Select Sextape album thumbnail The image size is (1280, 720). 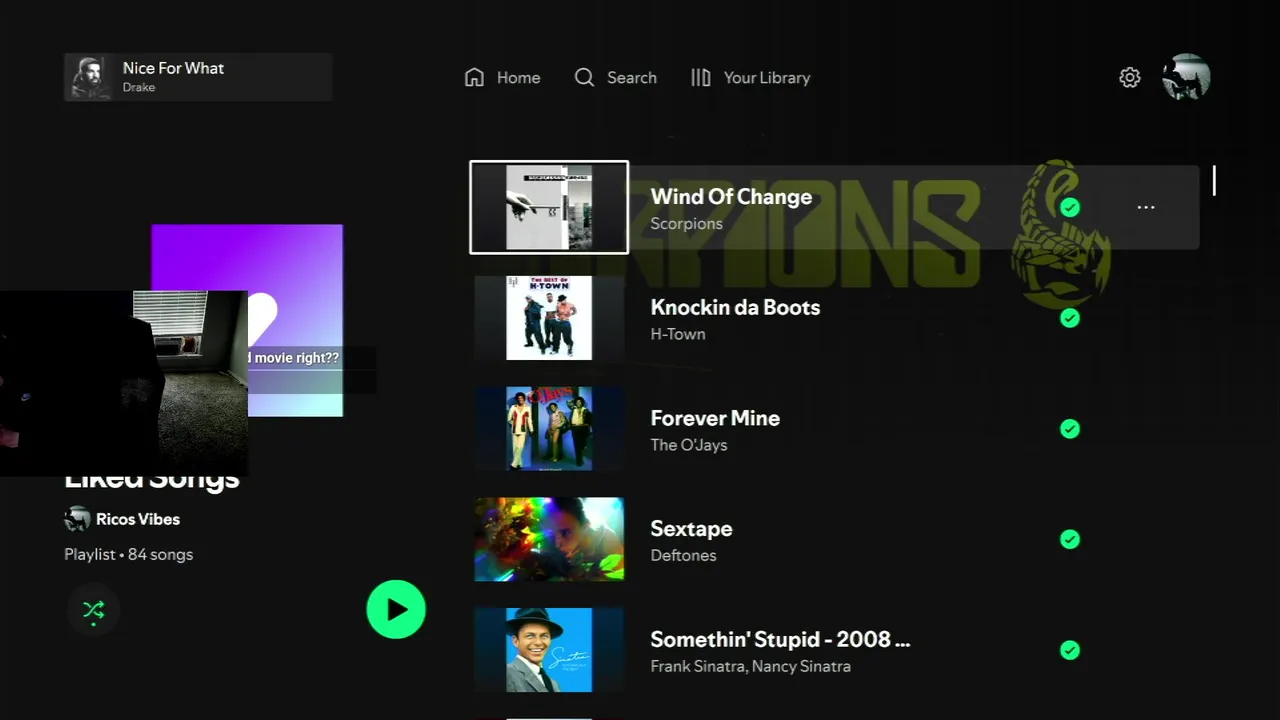pyautogui.click(x=549, y=539)
